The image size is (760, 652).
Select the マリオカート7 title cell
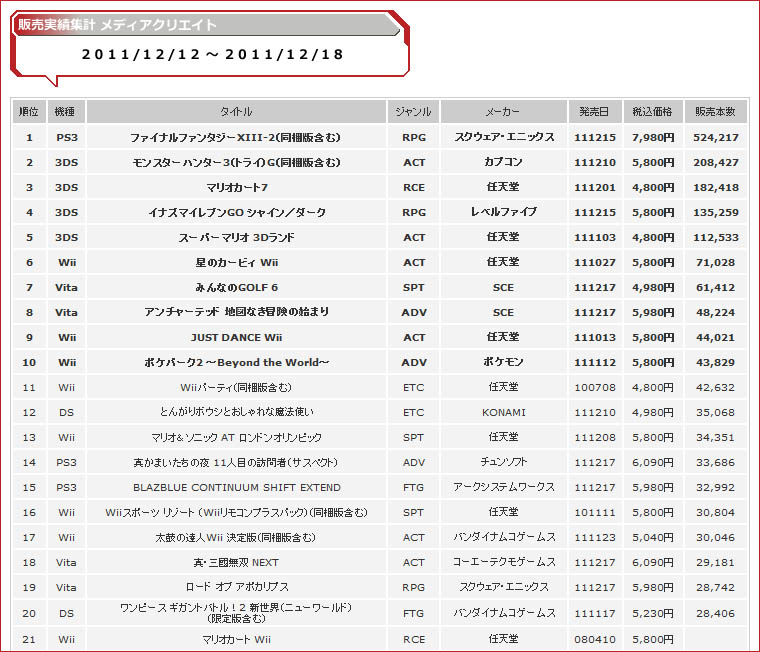pos(237,188)
